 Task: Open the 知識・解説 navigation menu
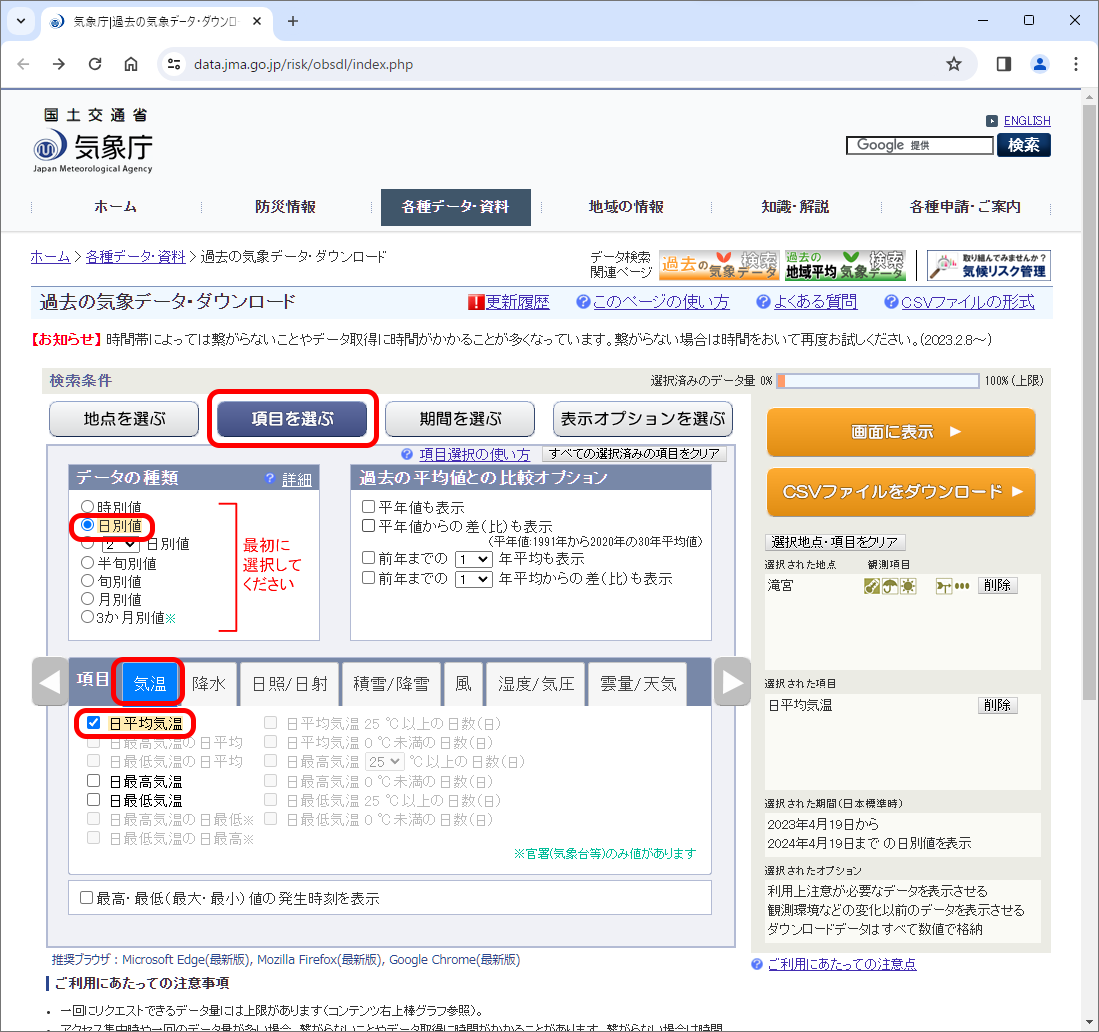[x=796, y=207]
